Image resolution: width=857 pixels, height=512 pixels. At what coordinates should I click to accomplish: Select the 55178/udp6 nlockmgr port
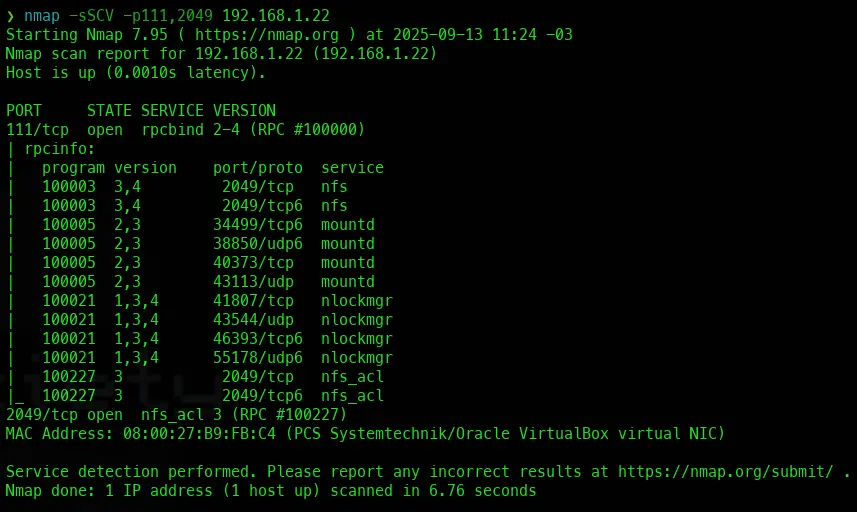pos(258,358)
